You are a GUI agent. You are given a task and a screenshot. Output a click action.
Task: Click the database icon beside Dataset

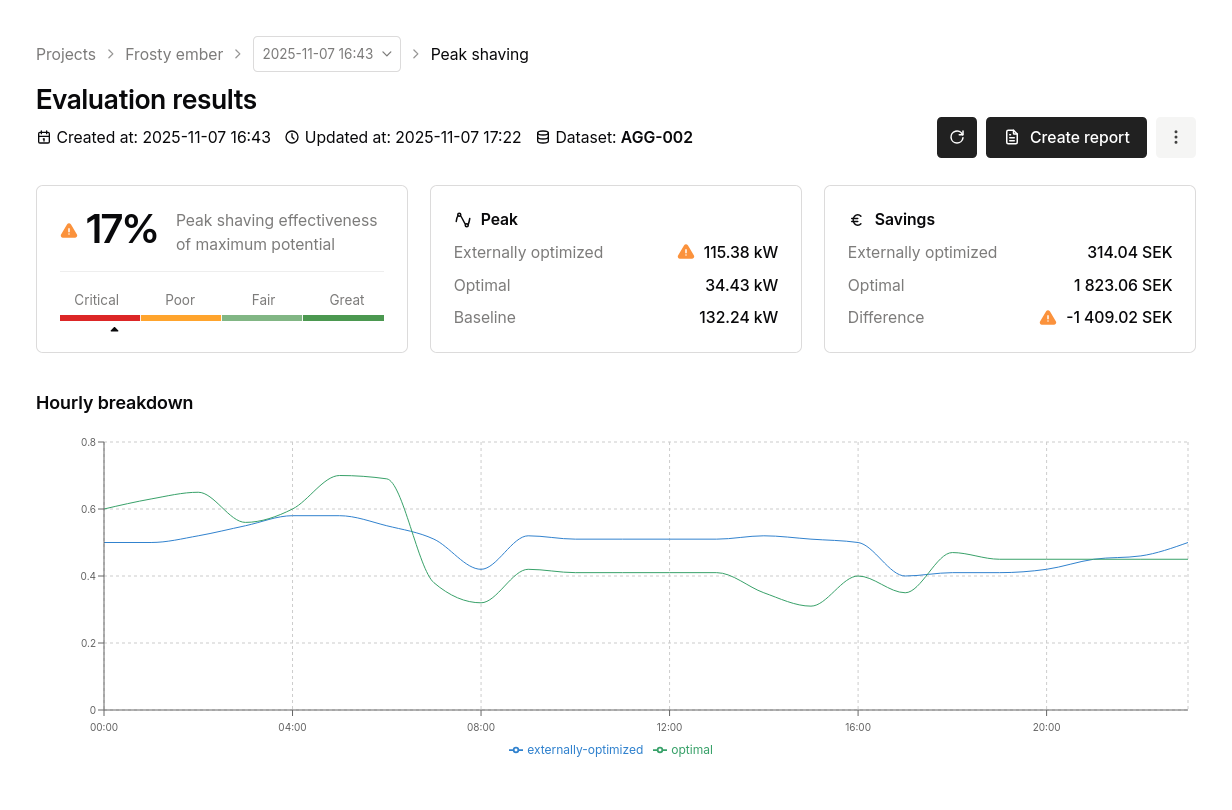(x=543, y=137)
